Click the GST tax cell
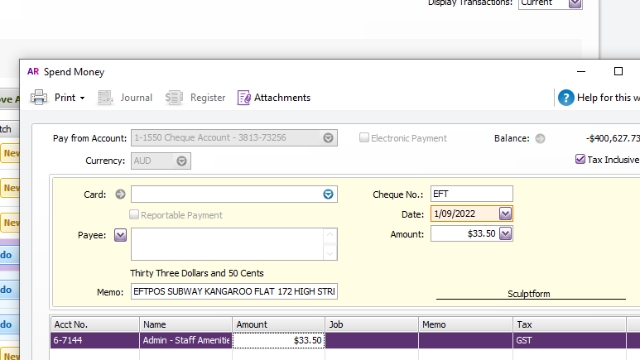The width and height of the screenshot is (640, 360). [569, 340]
